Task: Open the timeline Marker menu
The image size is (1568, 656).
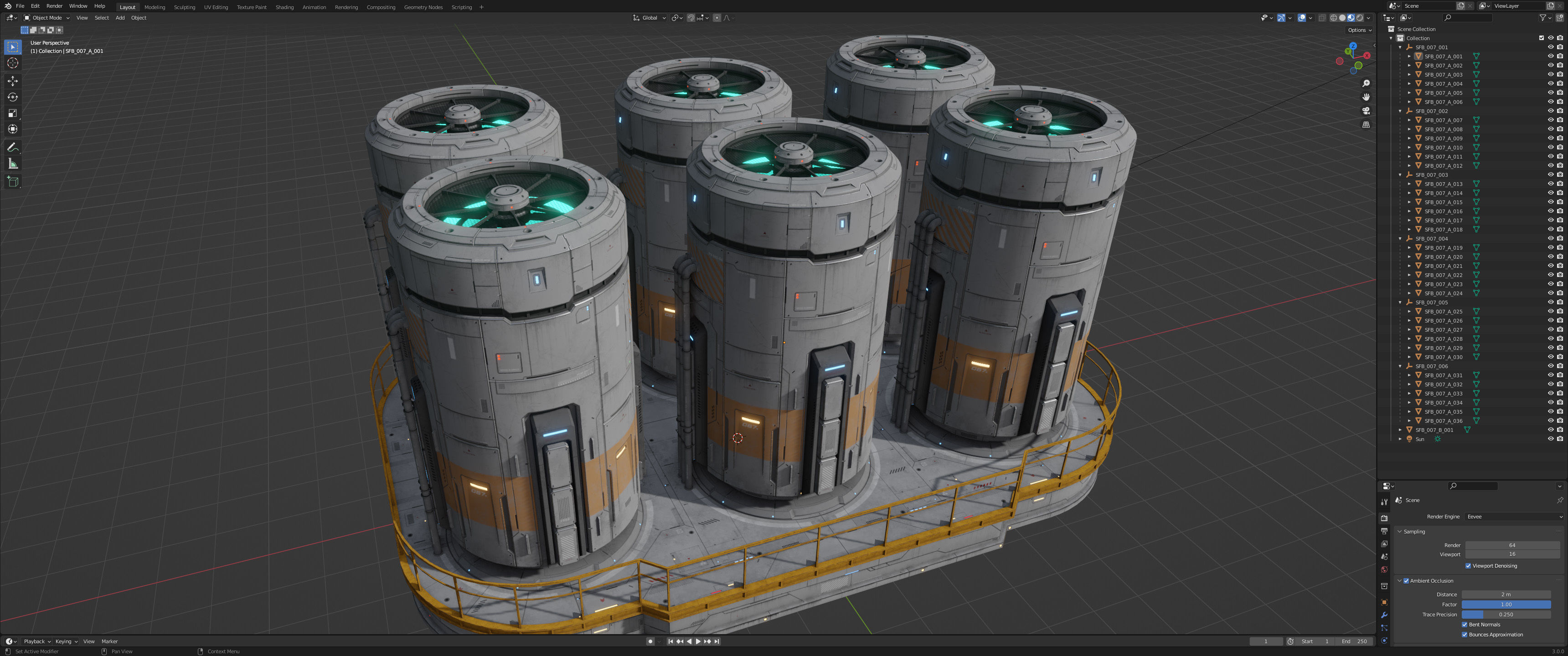Action: pyautogui.click(x=109, y=641)
